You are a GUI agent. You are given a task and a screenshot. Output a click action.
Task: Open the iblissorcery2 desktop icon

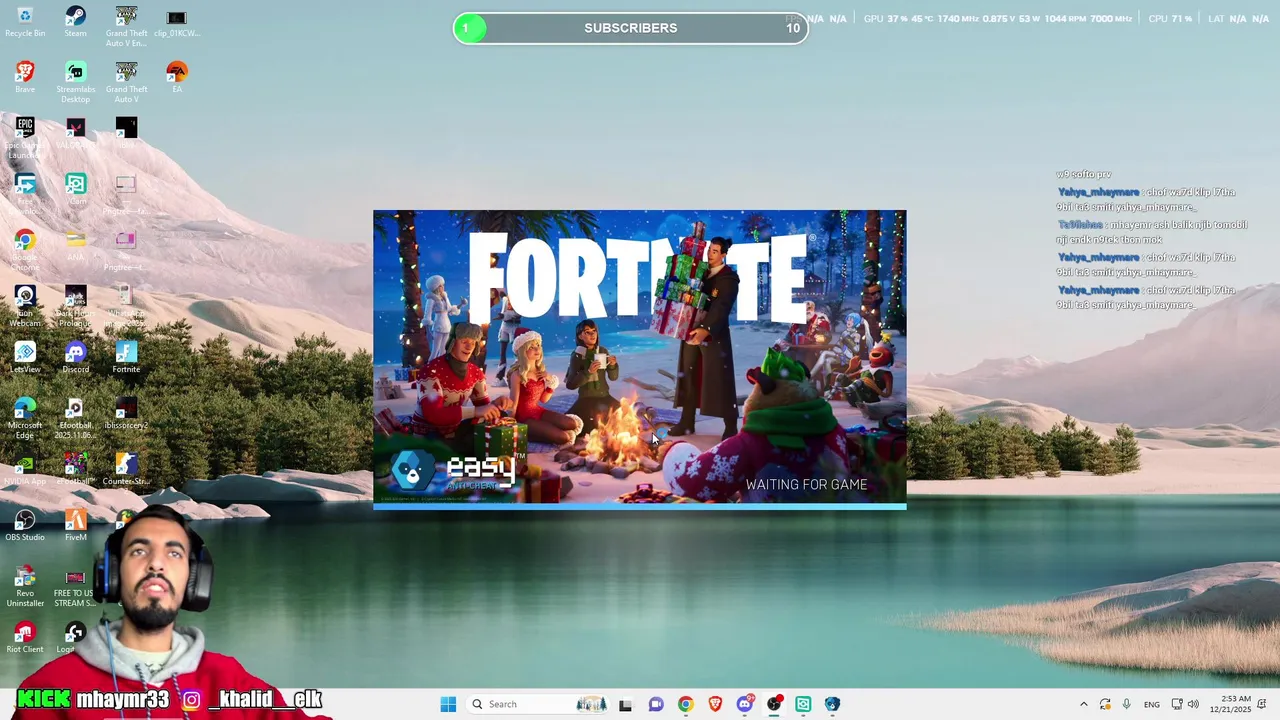pyautogui.click(x=126, y=414)
